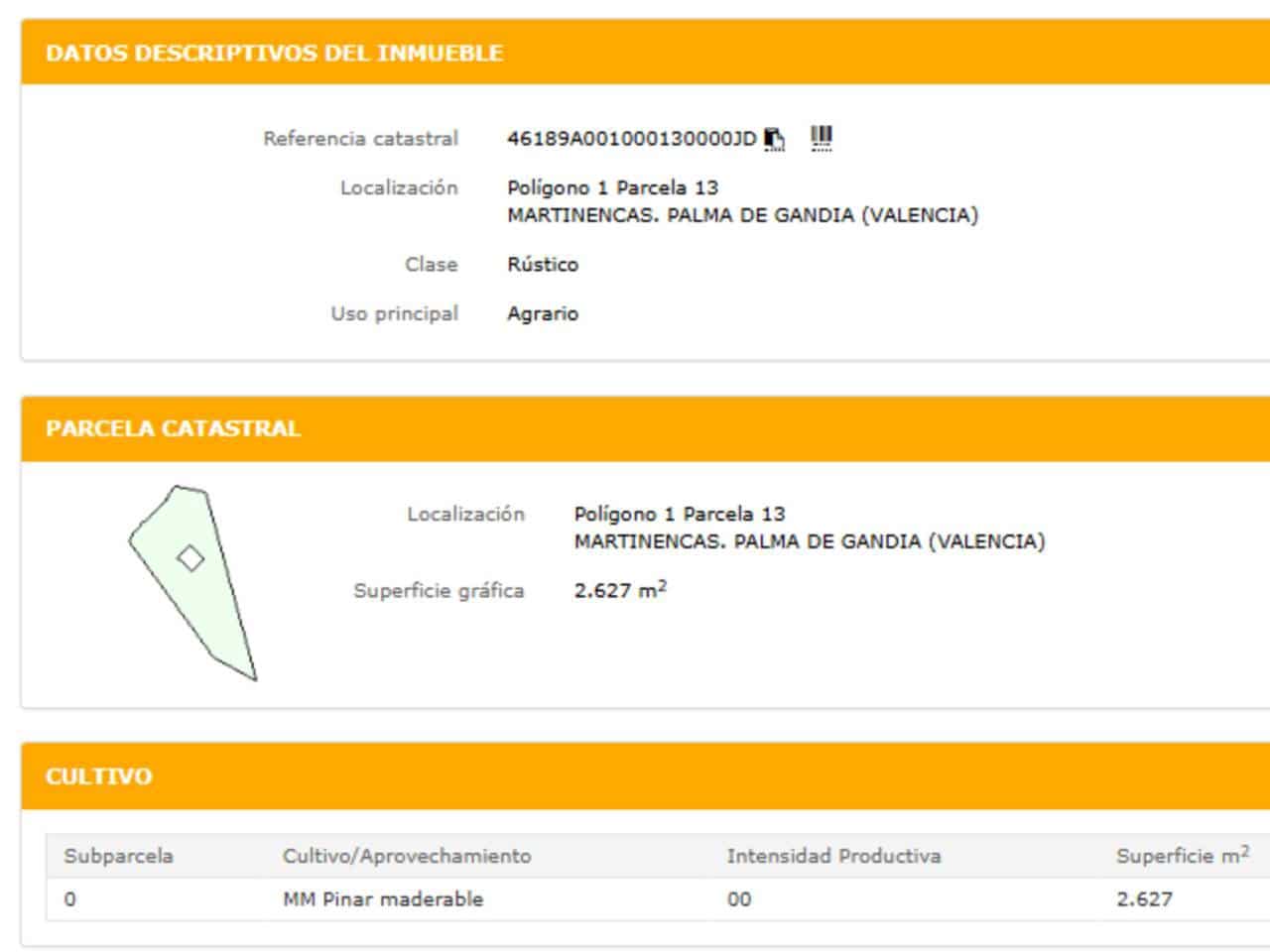
Task: Select the 2.627 superficie value in table
Action: click(1143, 899)
